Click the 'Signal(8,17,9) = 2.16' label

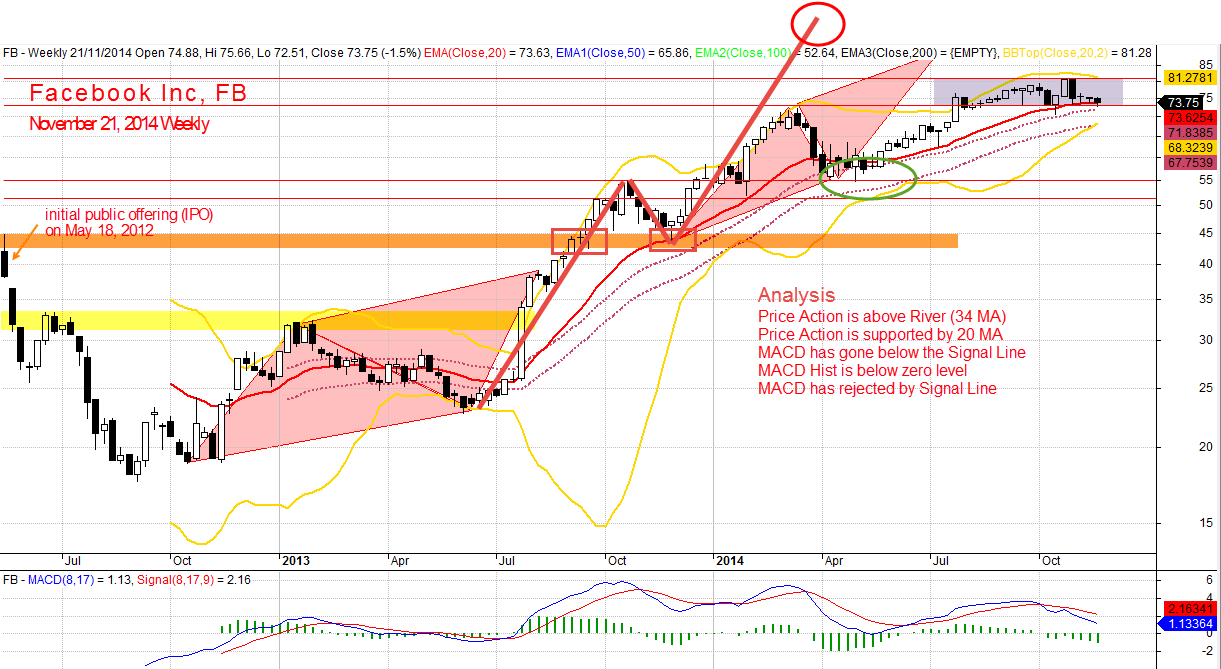(196, 580)
